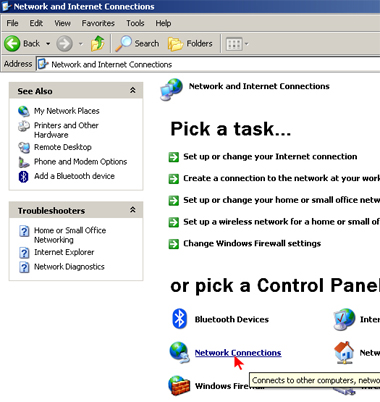Select Set up or change your Internet connection
Image resolution: width=380 pixels, height=402 pixels.
click(270, 157)
